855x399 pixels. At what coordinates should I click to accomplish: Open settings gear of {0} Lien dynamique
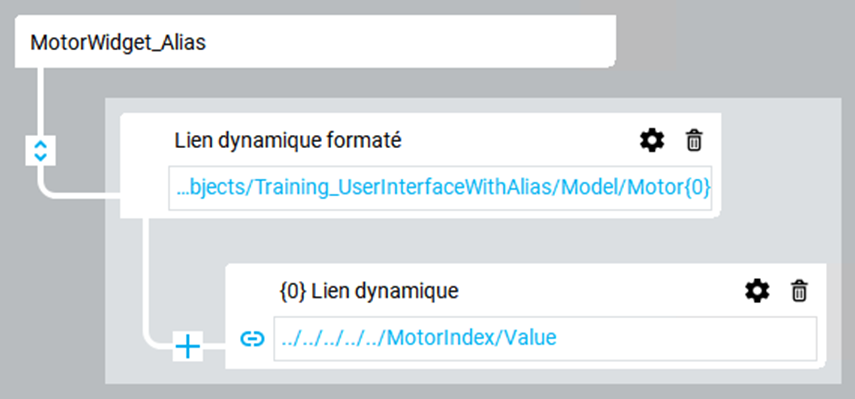pyautogui.click(x=757, y=292)
